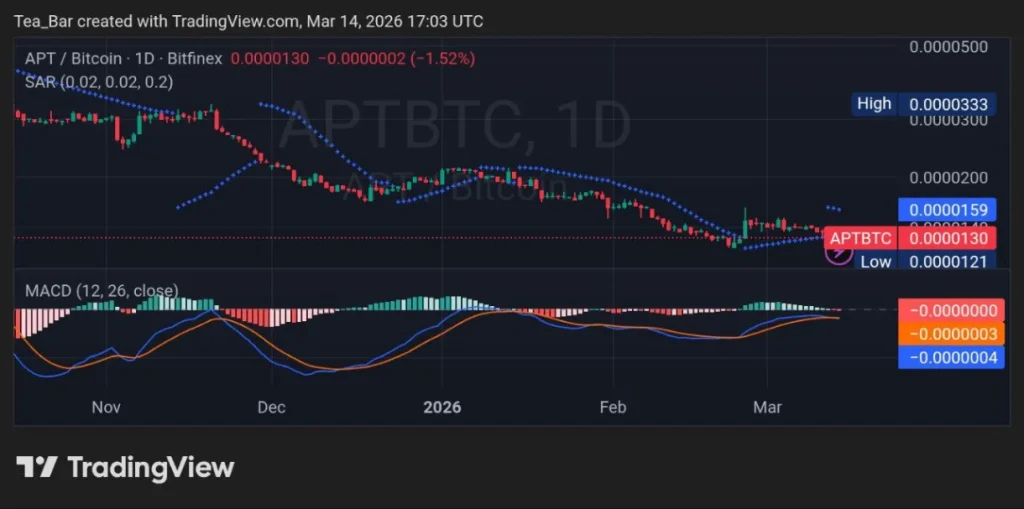Select the red APTBTC price tag

pos(860,238)
